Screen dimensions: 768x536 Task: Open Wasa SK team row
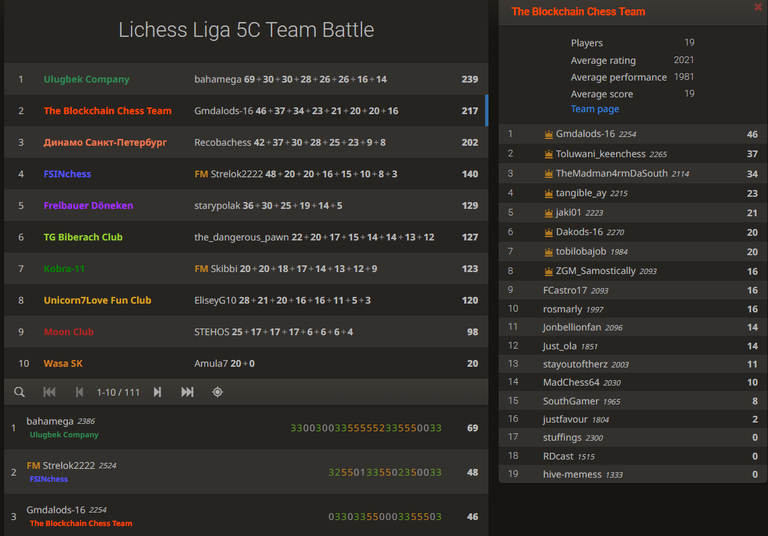coord(246,364)
